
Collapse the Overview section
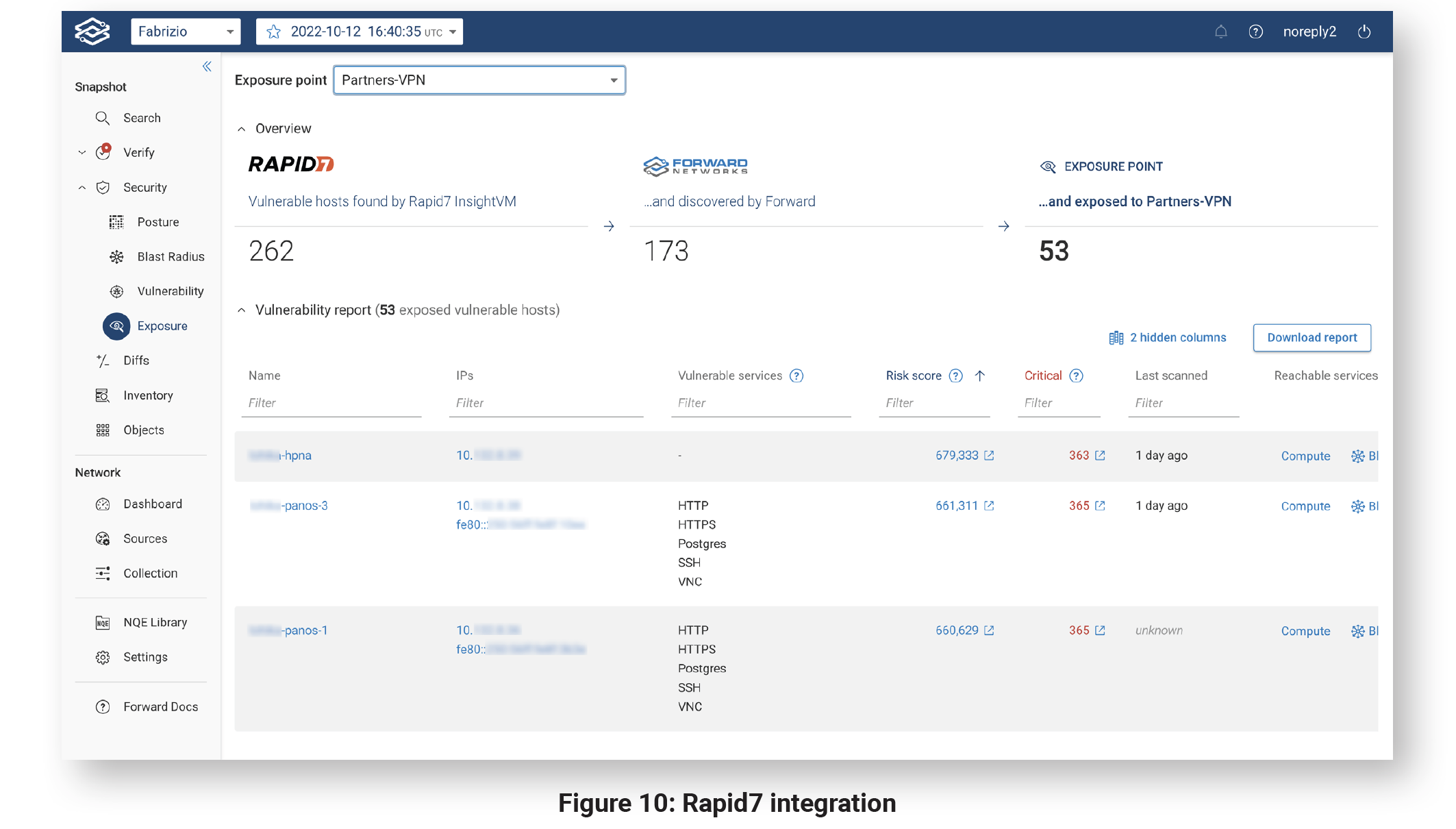242,129
